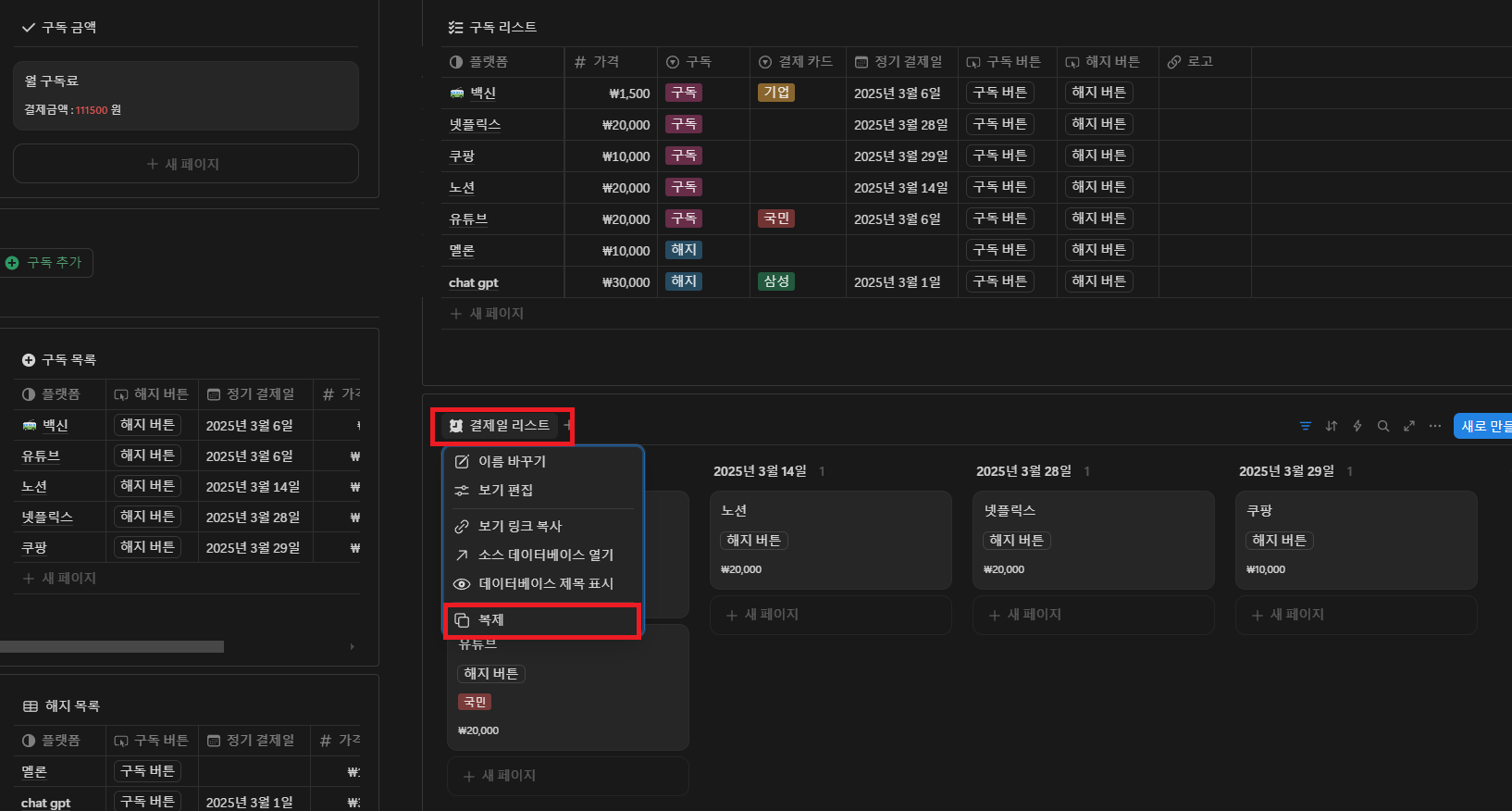Click 2025년 3월 29일 board group header
Image resolution: width=1512 pixels, height=811 pixels.
pyautogui.click(x=1286, y=471)
